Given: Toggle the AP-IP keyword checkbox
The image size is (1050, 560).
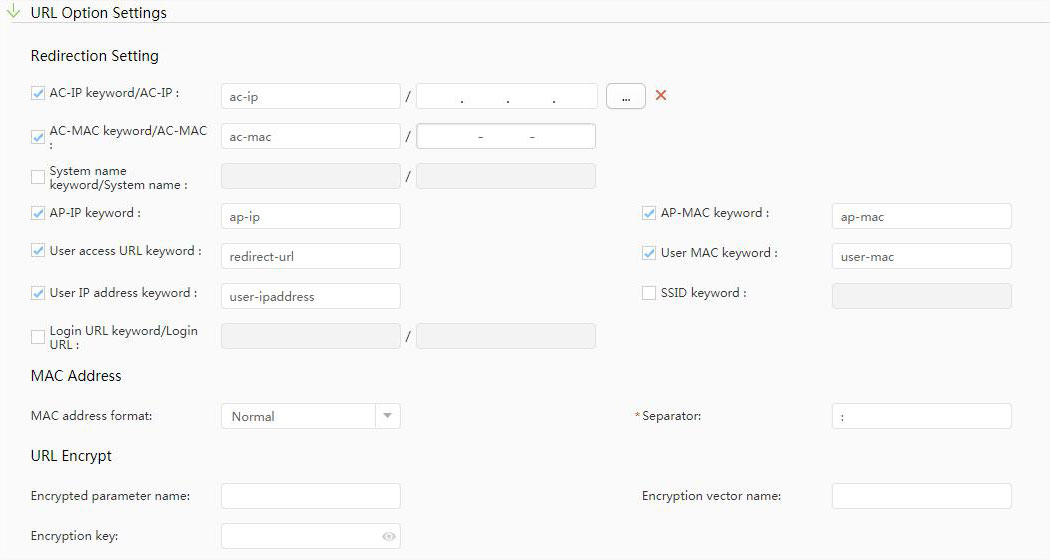Looking at the screenshot, I should (x=38, y=213).
